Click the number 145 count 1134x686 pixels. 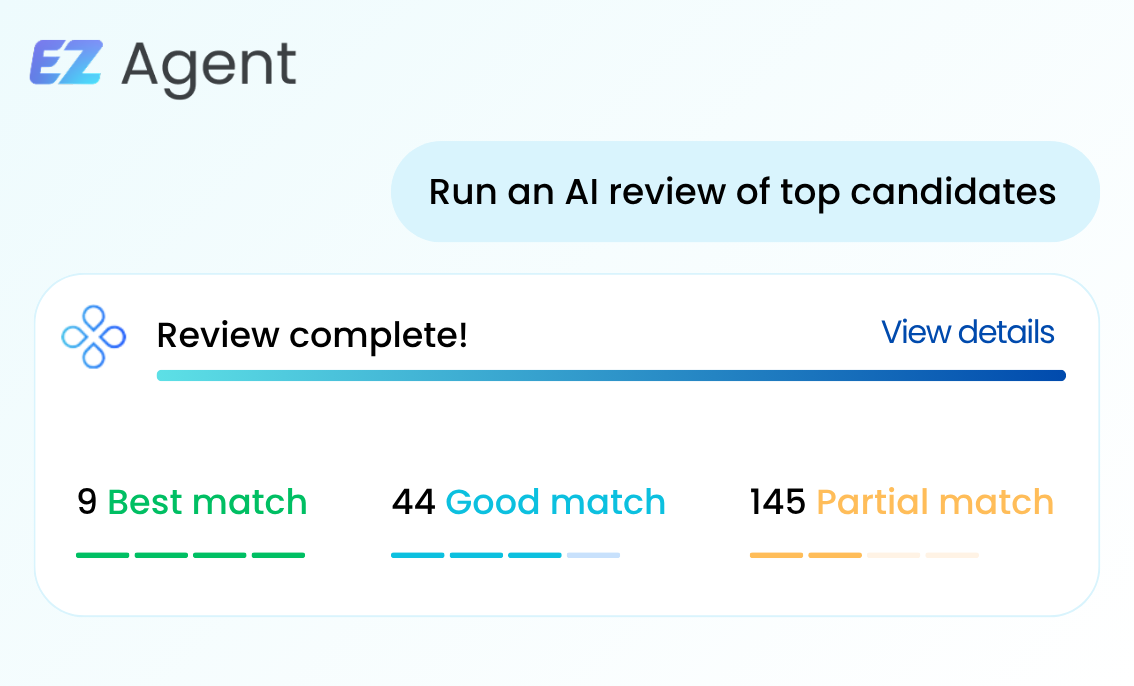(x=777, y=502)
